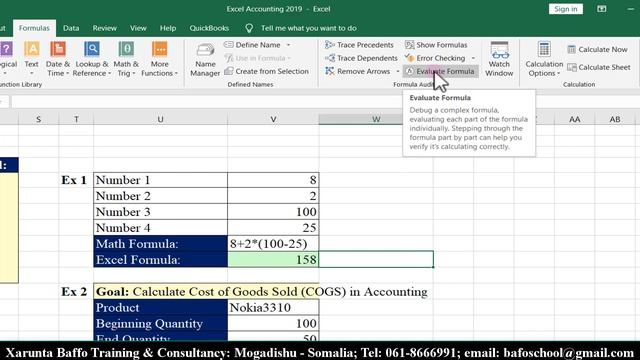Click the Sign in button
This screenshot has width=640, height=360.
point(566,9)
